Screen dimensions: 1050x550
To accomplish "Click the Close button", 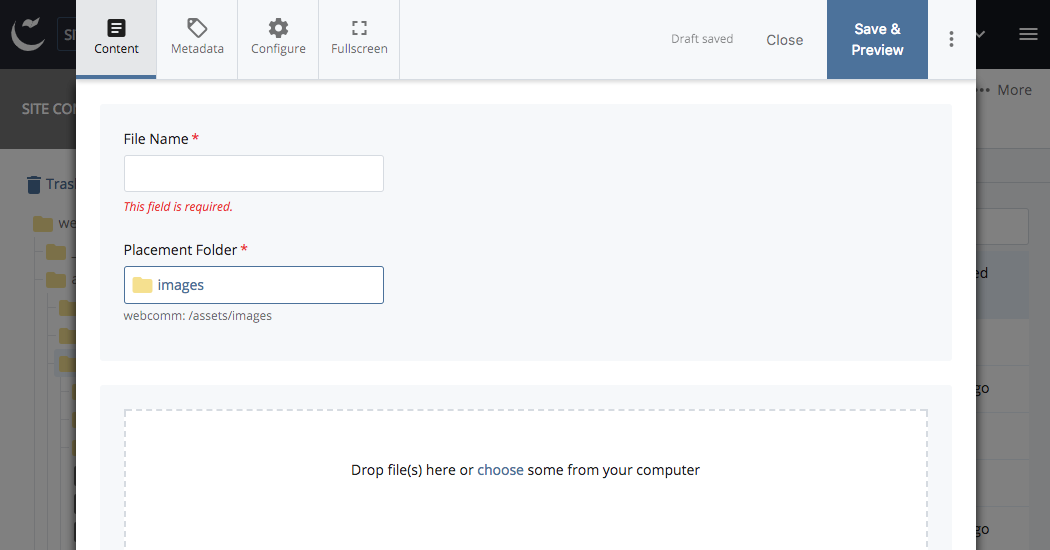I will pyautogui.click(x=784, y=40).
